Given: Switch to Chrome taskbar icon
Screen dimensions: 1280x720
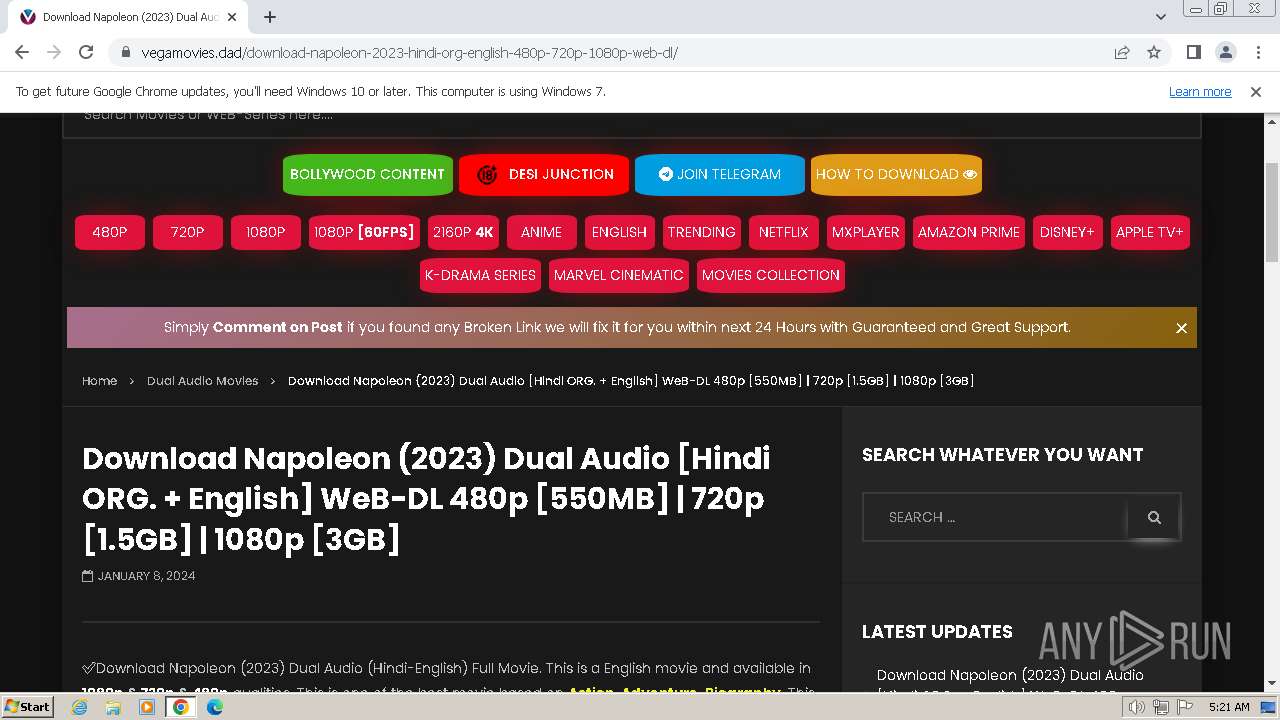Looking at the screenshot, I should 181,707.
